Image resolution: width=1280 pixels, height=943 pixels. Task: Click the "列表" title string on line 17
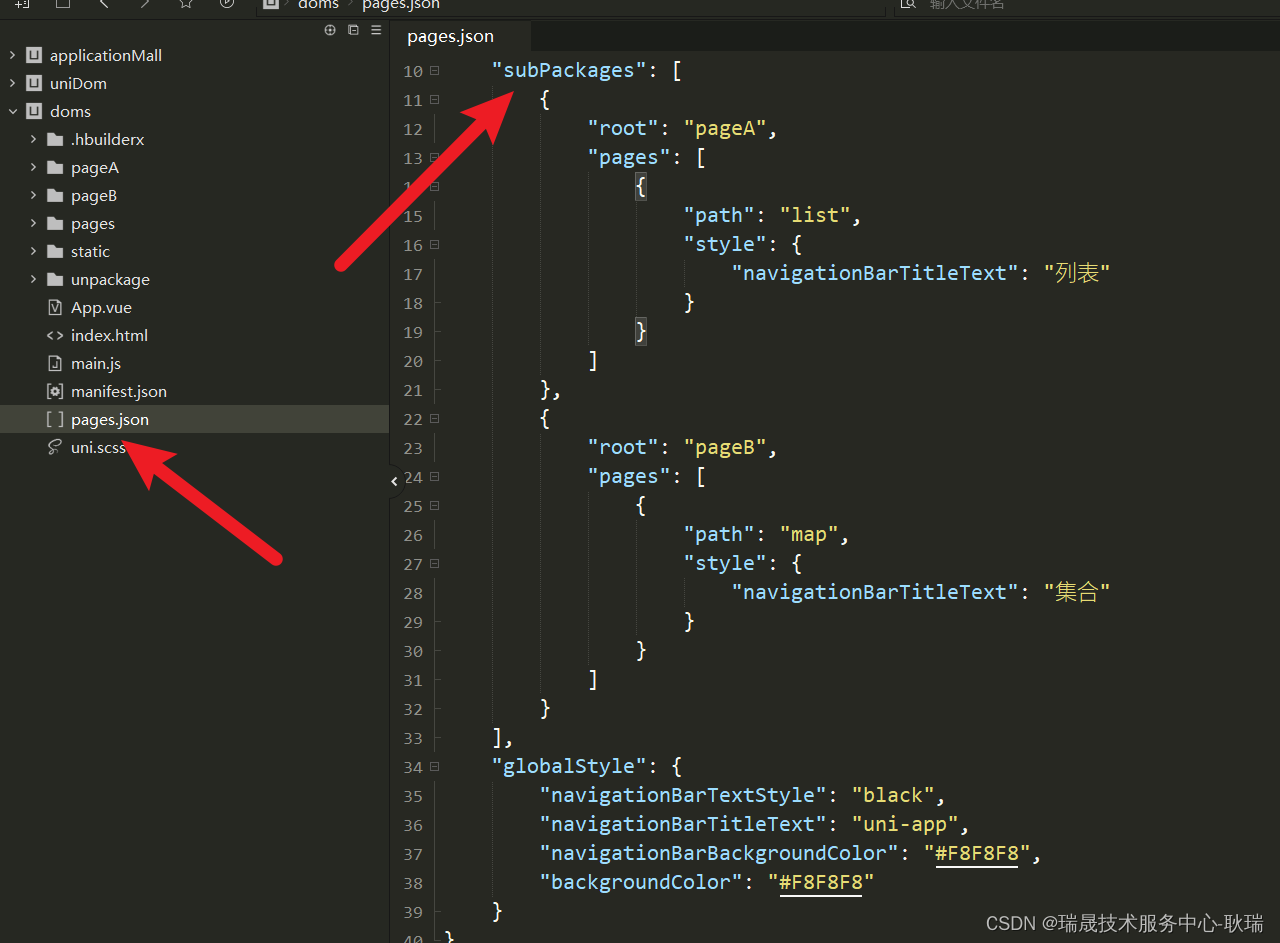pos(1077,274)
